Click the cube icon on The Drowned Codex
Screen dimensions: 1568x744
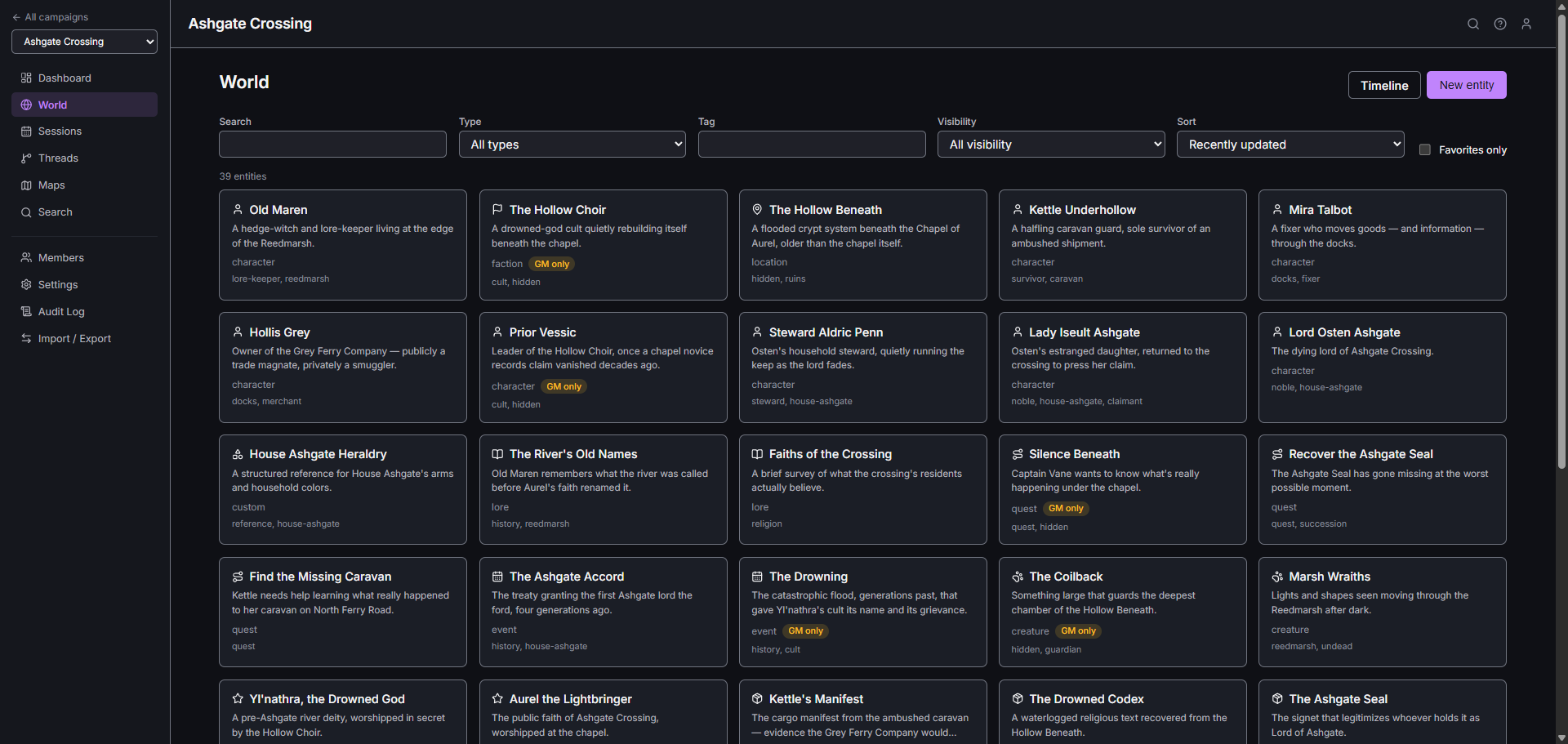click(x=1018, y=699)
